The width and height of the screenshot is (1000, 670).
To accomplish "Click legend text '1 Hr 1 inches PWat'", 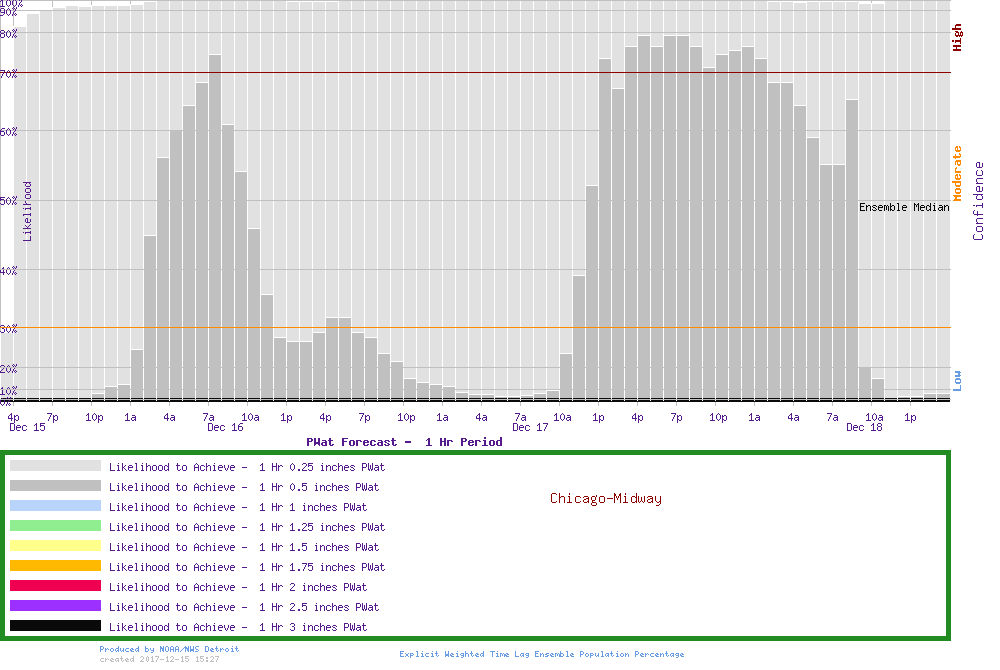I will tap(313, 507).
